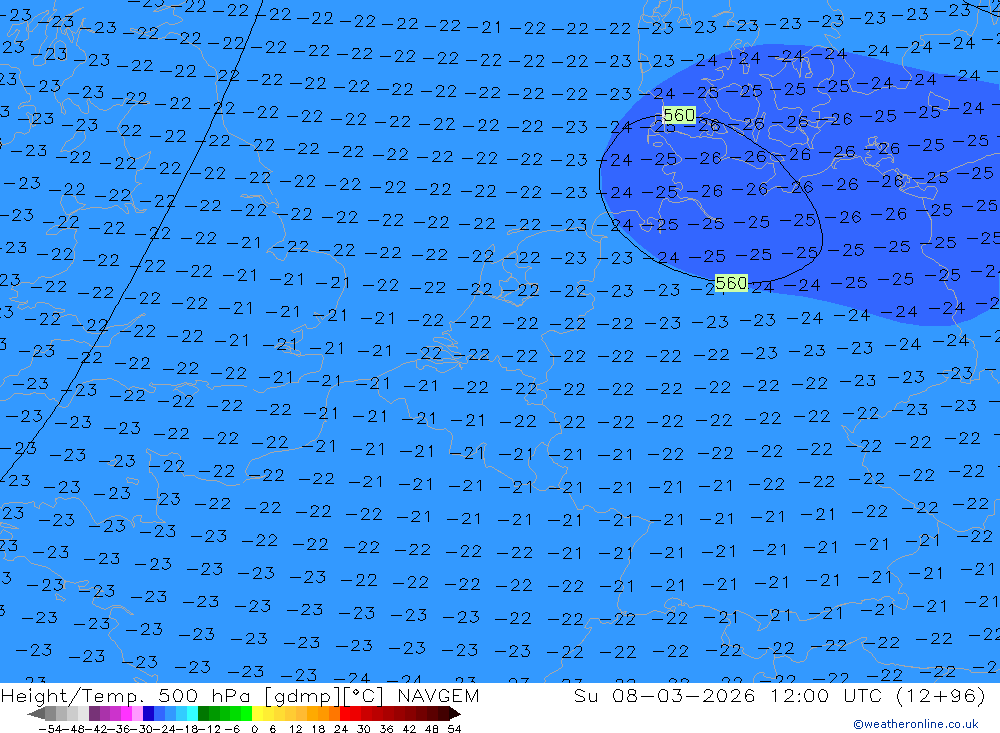The height and width of the screenshot is (733, 1000).
Task: Click the NAVGEM model name text
Action: click(439, 696)
